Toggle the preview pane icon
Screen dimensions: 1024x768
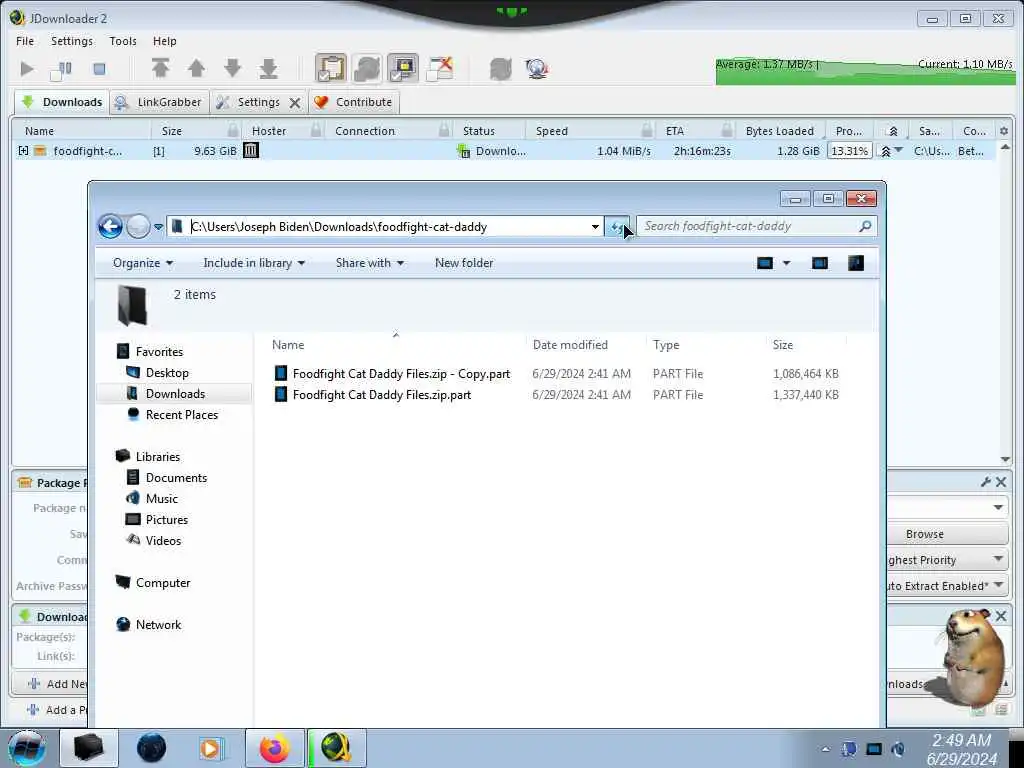coord(820,263)
